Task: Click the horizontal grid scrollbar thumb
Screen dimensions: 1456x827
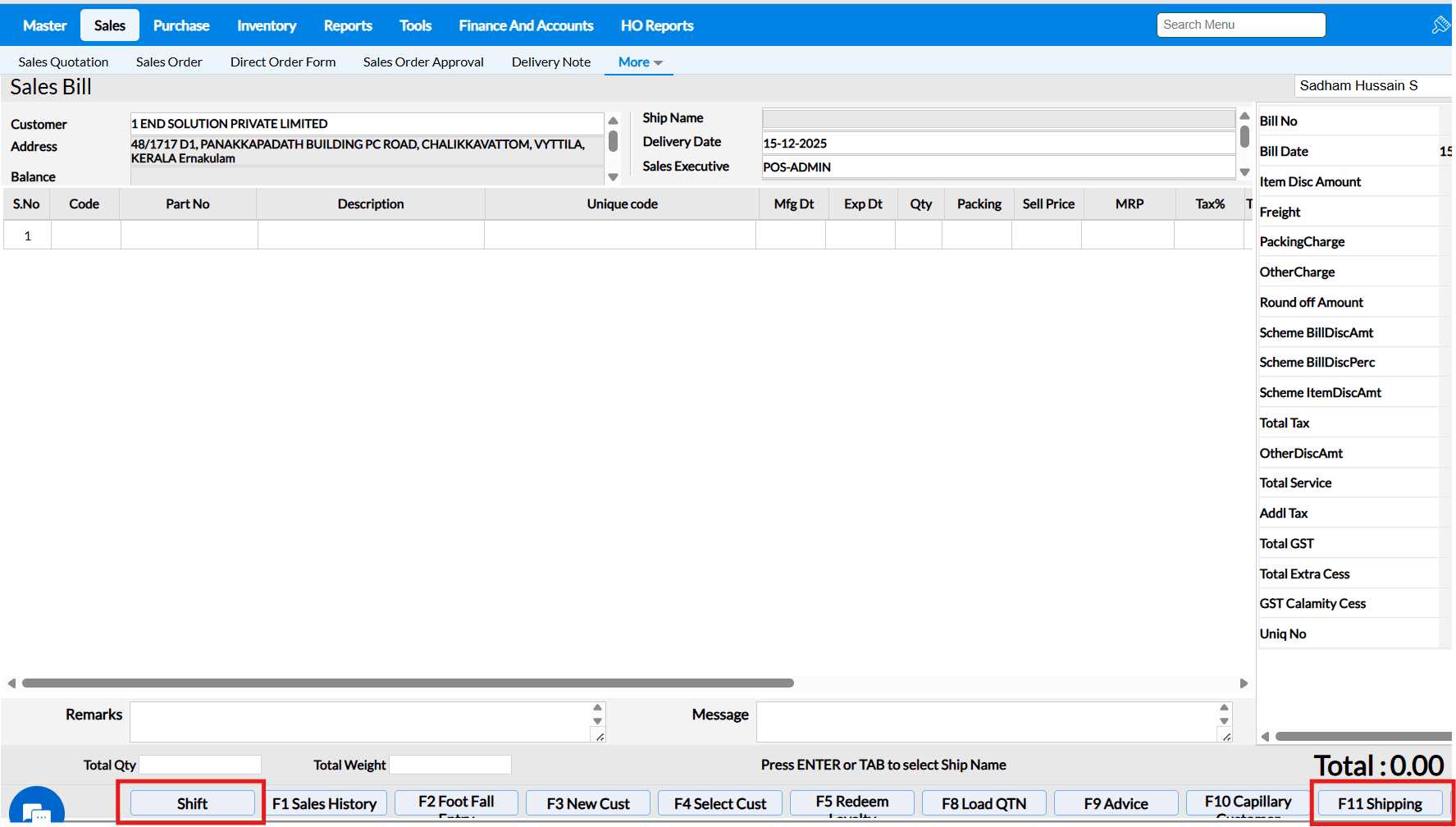Action: [x=408, y=683]
